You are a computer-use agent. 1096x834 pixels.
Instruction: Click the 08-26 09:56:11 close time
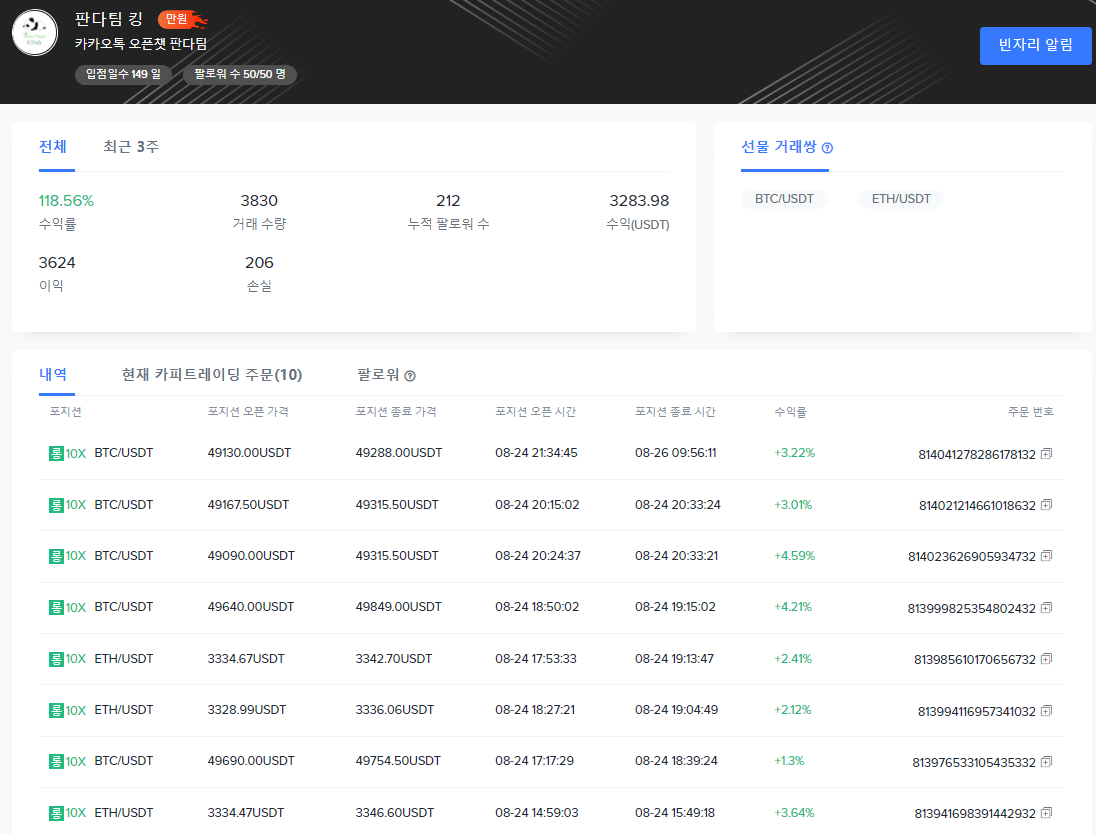click(x=675, y=453)
